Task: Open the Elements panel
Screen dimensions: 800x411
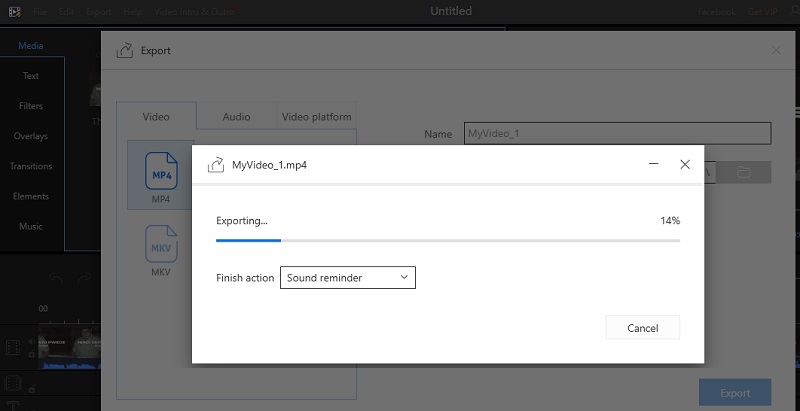Action: click(x=31, y=196)
